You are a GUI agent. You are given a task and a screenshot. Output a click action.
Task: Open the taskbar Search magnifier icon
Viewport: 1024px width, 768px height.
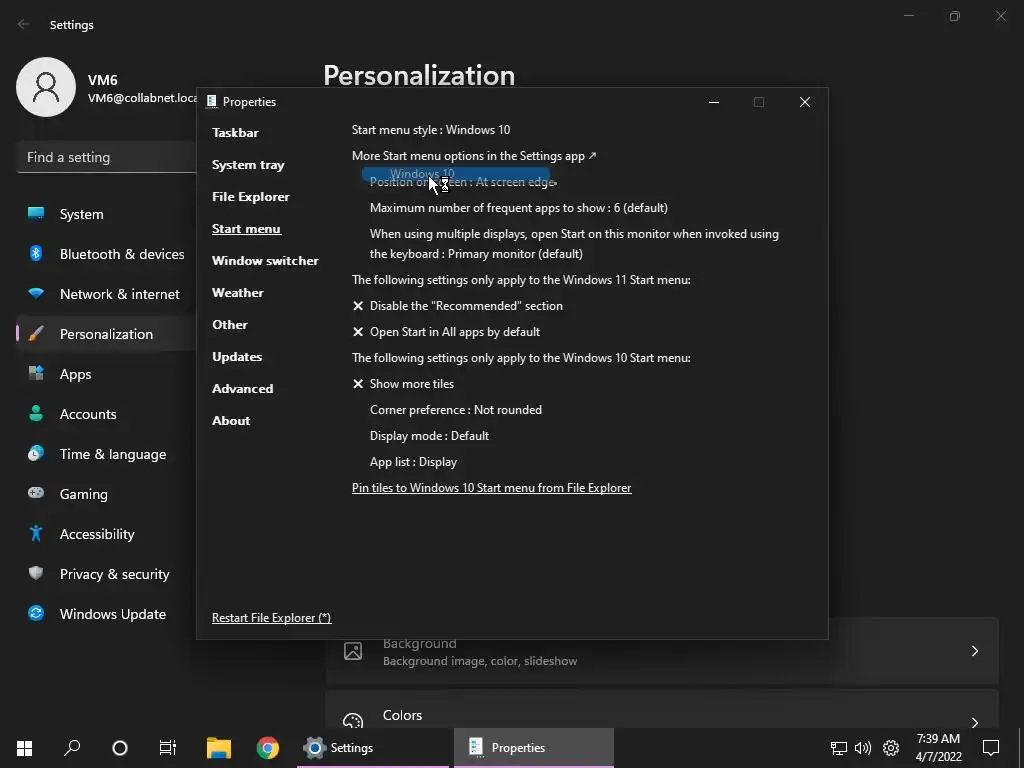coord(72,748)
